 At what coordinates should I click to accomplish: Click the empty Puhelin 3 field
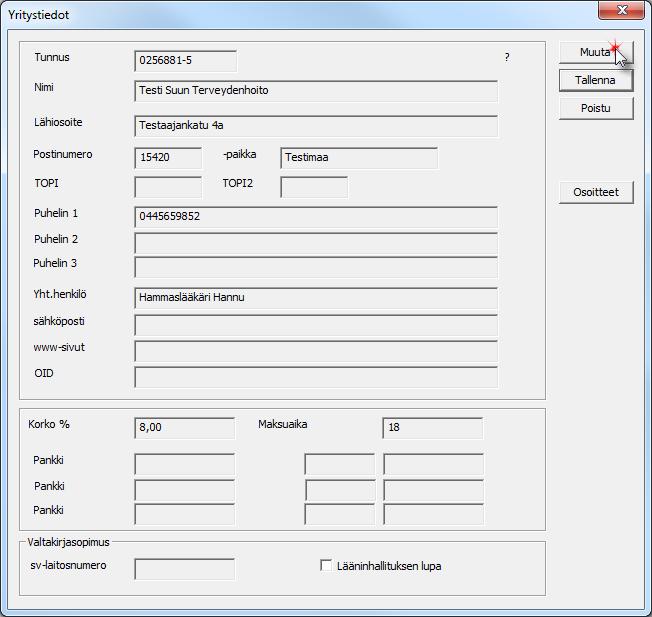[316, 267]
